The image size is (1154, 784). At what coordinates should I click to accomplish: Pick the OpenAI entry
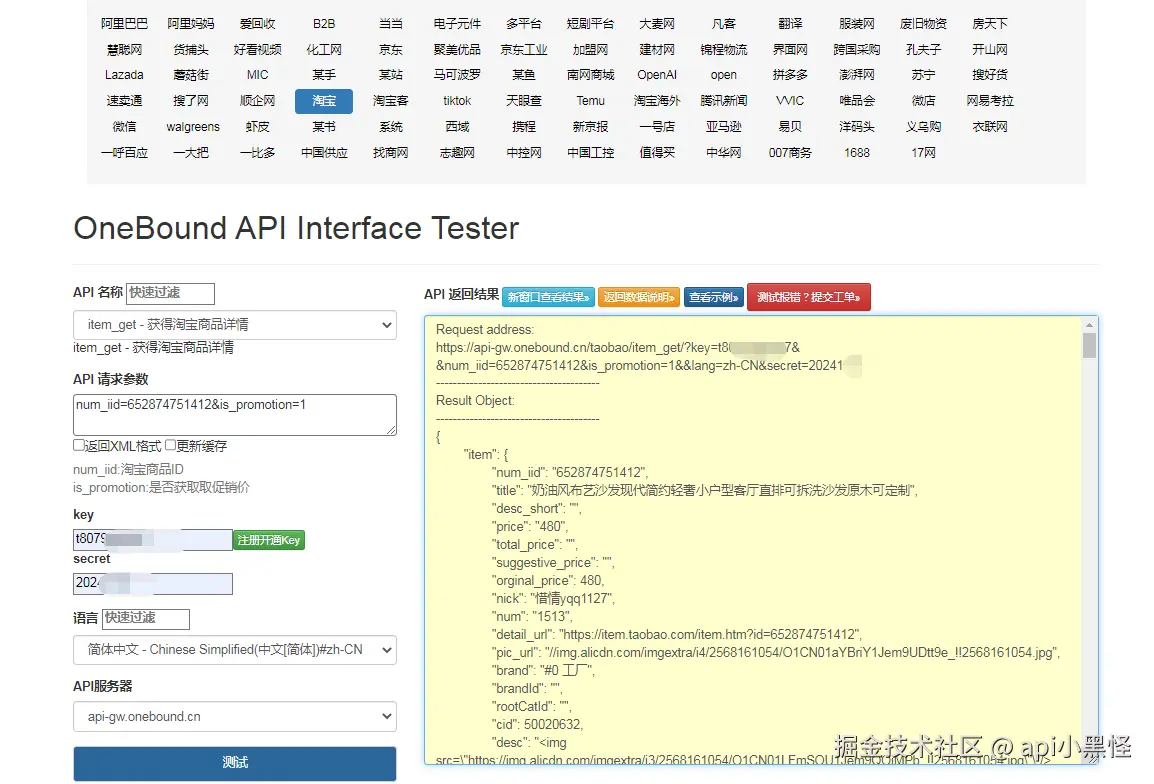[657, 75]
